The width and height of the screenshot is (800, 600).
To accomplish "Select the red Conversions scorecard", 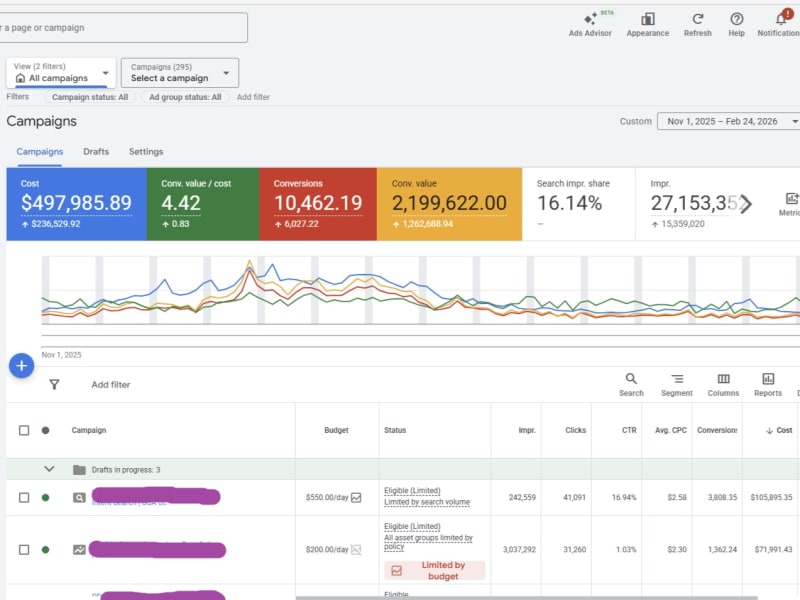I will pyautogui.click(x=318, y=204).
